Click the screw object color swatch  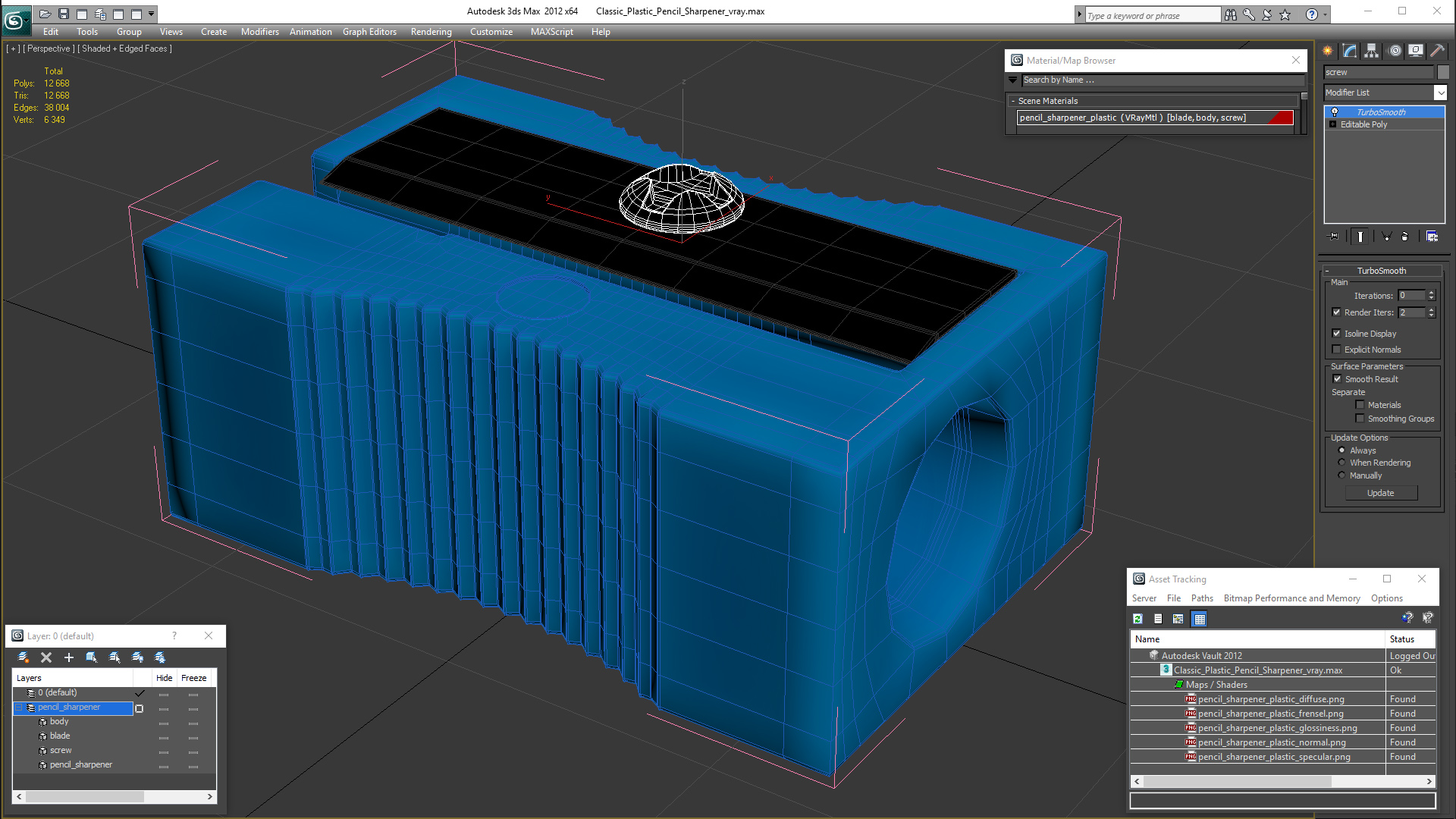click(1443, 72)
